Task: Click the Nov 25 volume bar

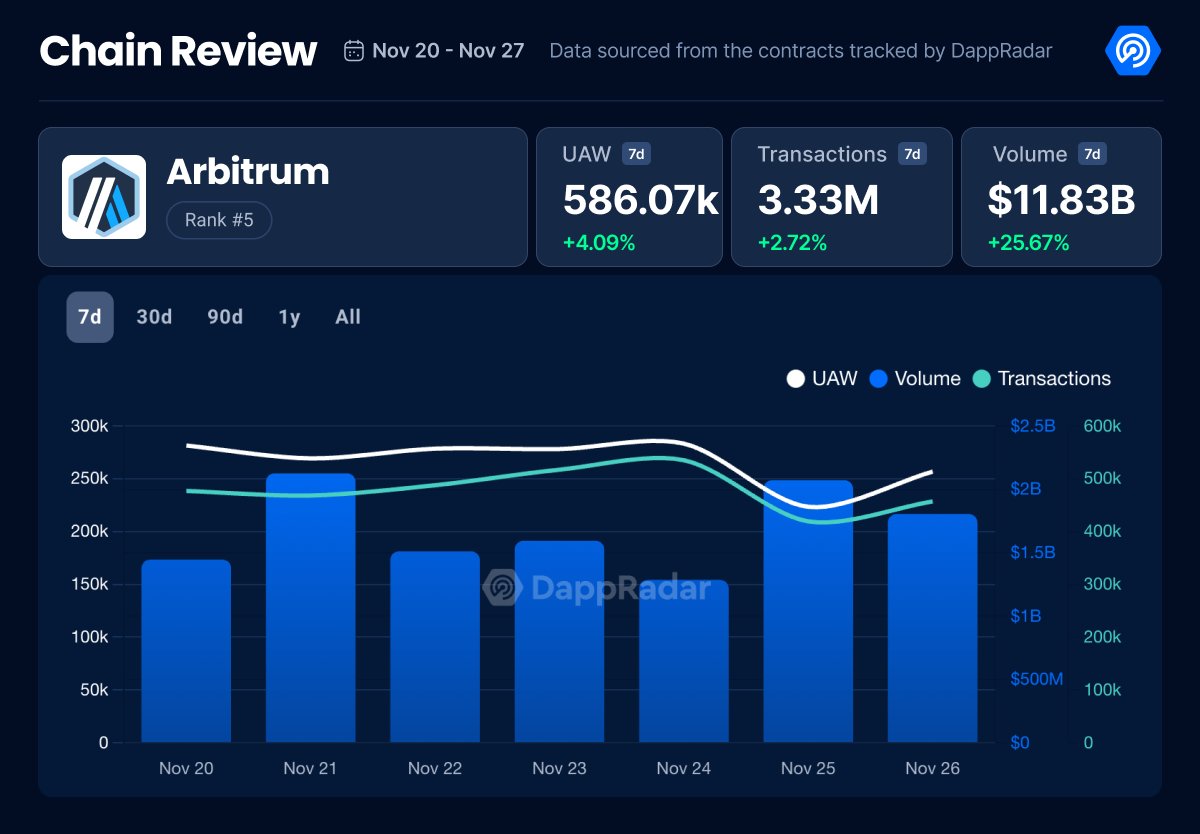Action: [x=807, y=610]
